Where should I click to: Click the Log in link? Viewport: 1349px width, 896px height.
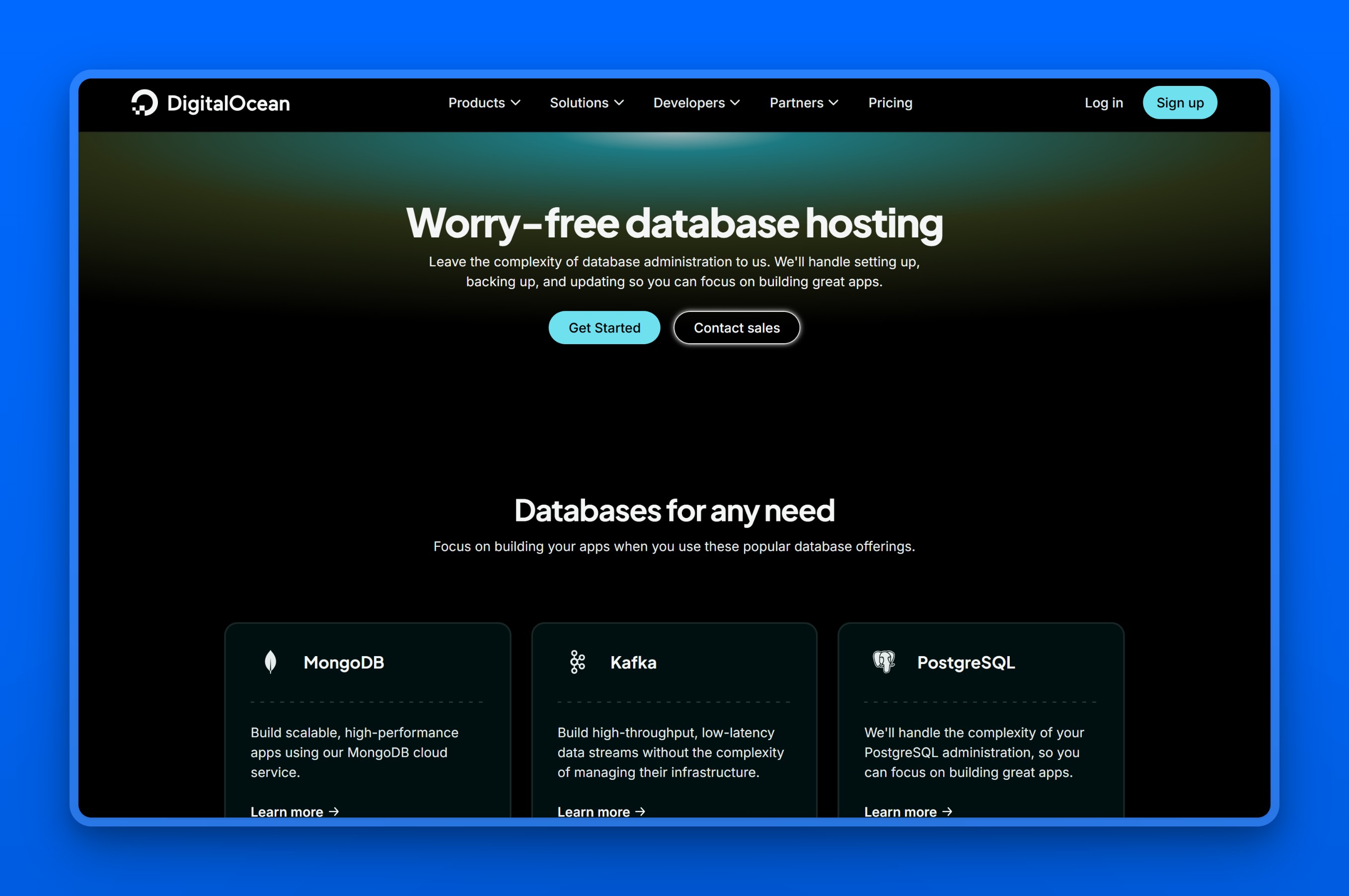tap(1104, 103)
